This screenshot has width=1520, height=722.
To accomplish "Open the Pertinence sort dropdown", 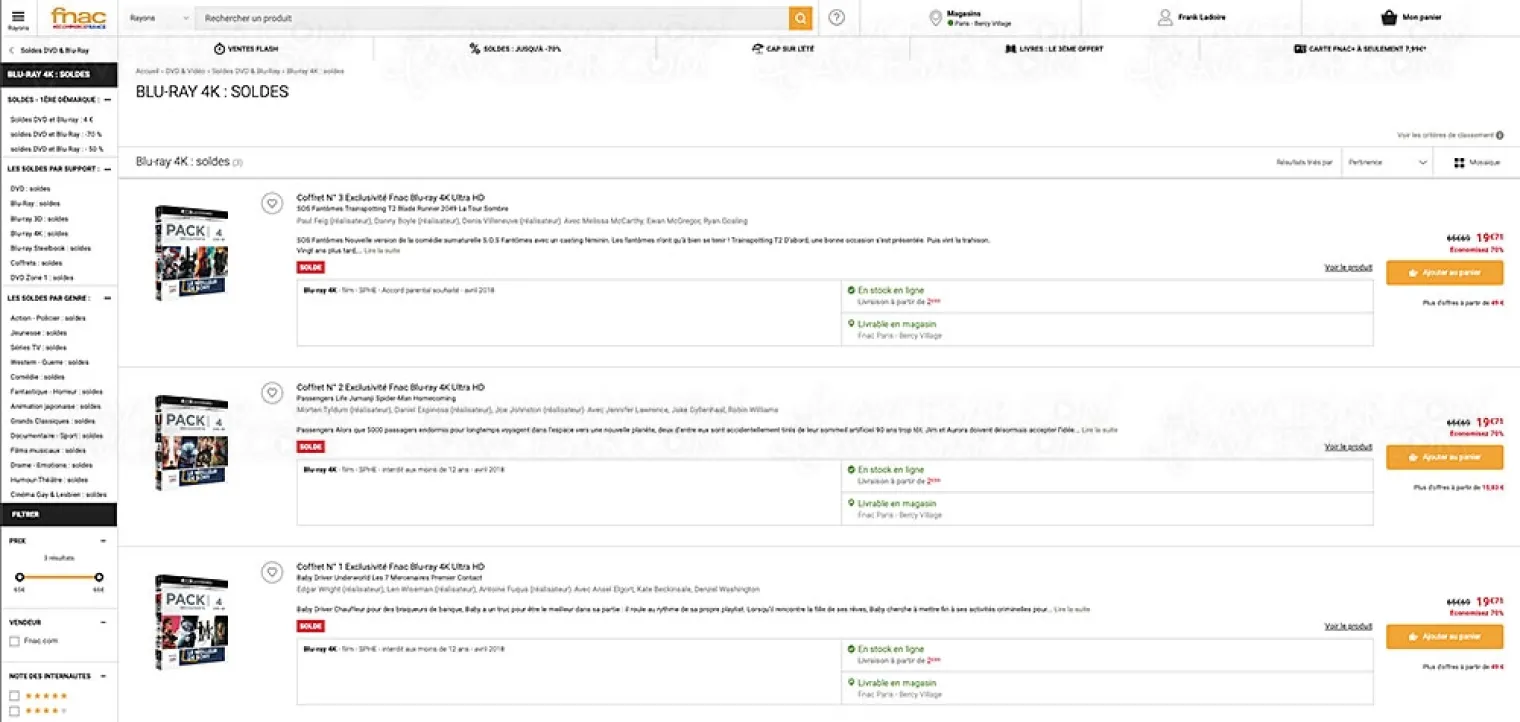I will pos(1387,163).
